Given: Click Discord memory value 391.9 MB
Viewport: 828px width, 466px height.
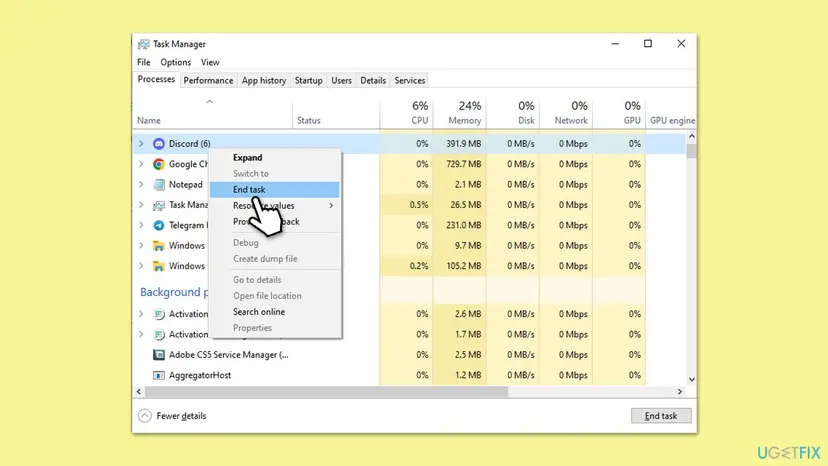Looking at the screenshot, I should 464,144.
